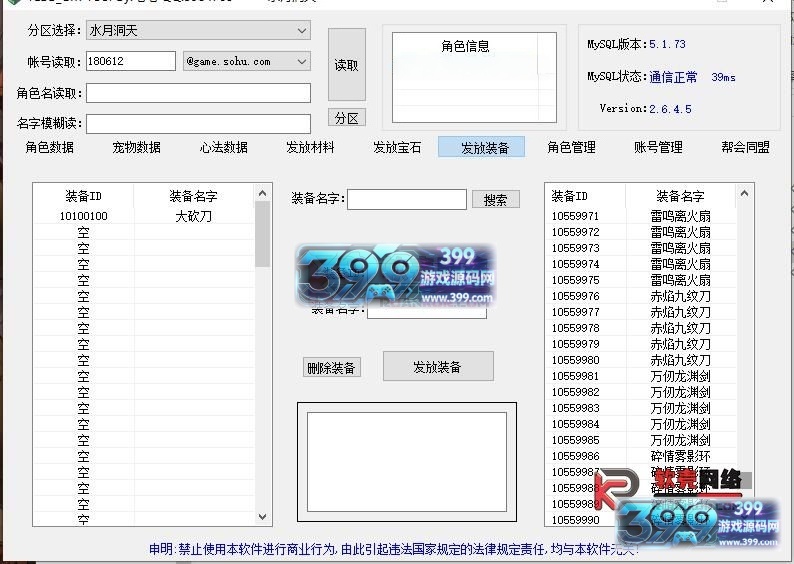Select the 发放宝石 tab

397,147
